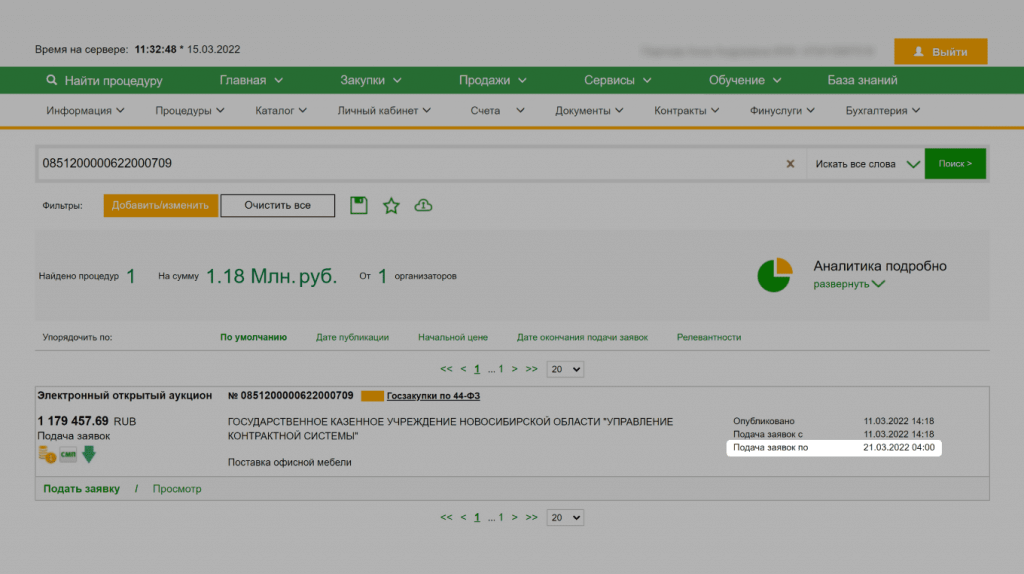
Task: Open the 'Закупки' menu
Action: 370,80
